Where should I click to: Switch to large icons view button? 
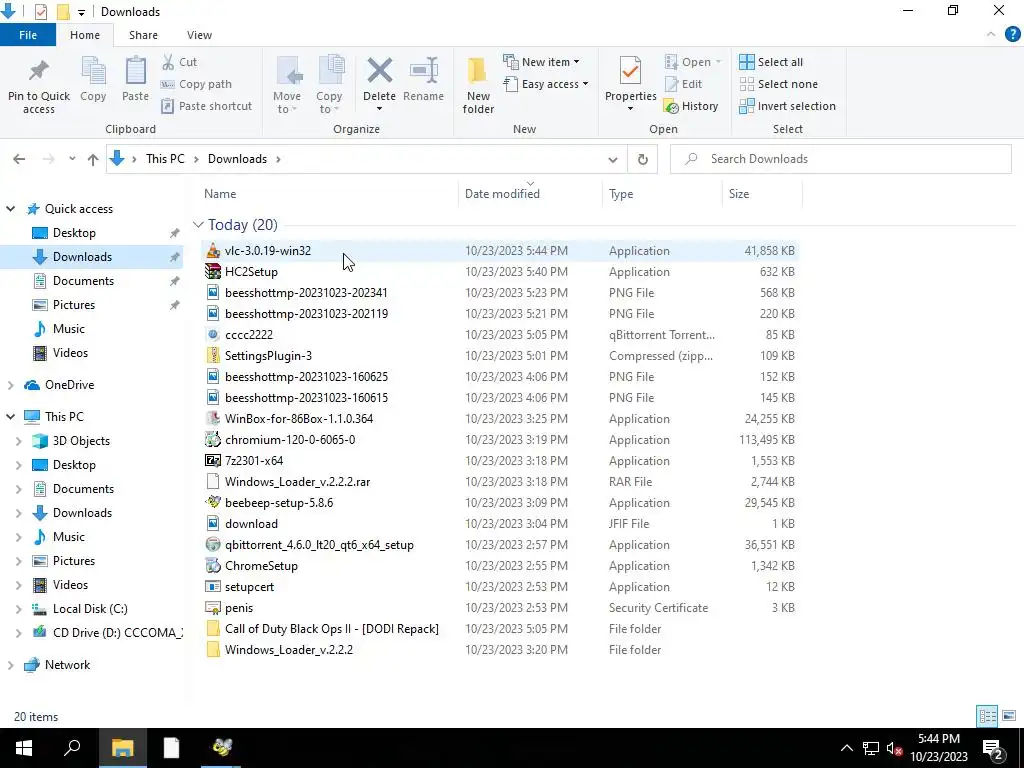click(1008, 716)
